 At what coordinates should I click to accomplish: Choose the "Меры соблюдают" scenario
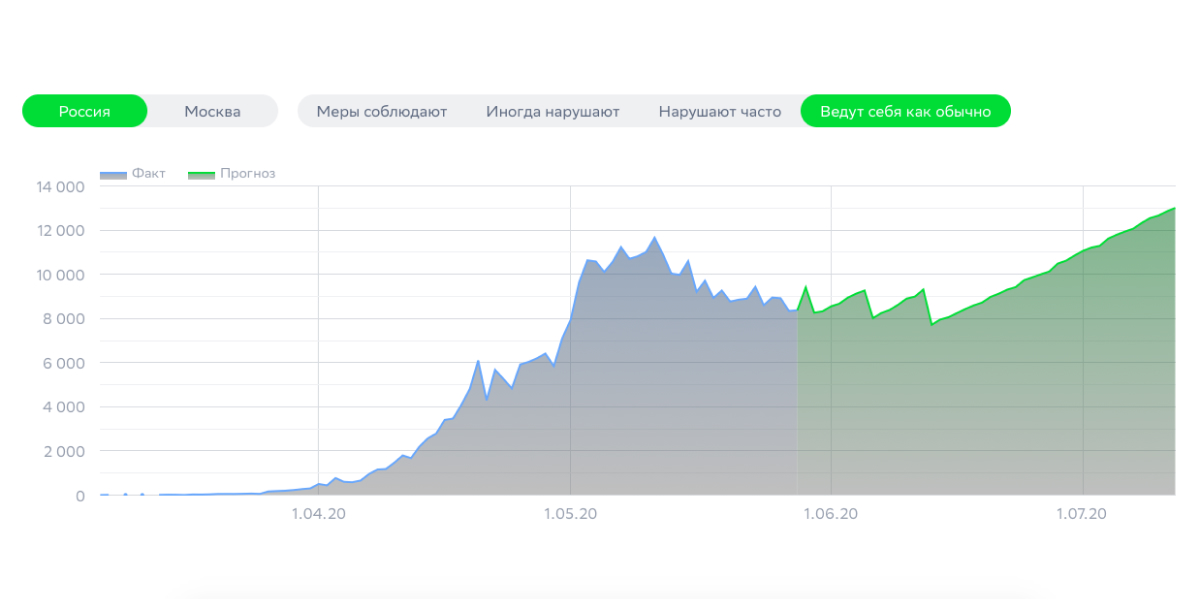pyautogui.click(x=381, y=111)
